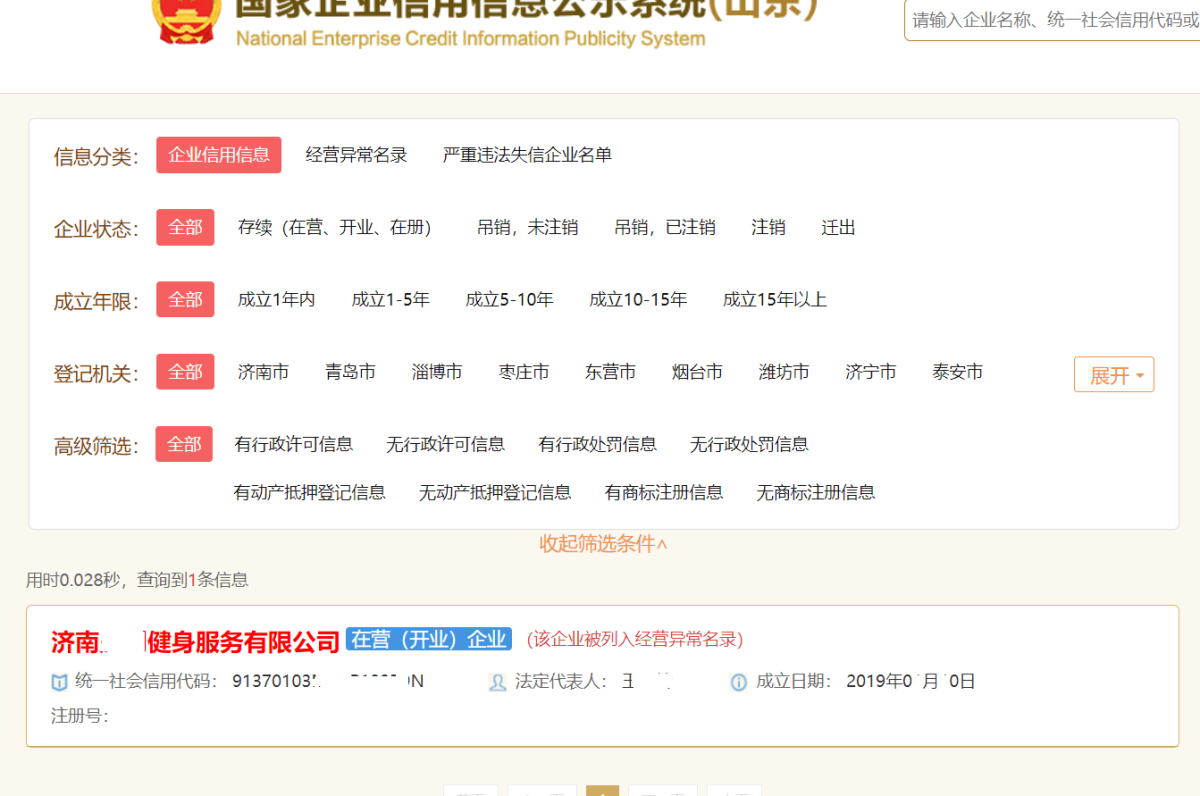Filter by 济南市 registration authority

click(x=263, y=372)
